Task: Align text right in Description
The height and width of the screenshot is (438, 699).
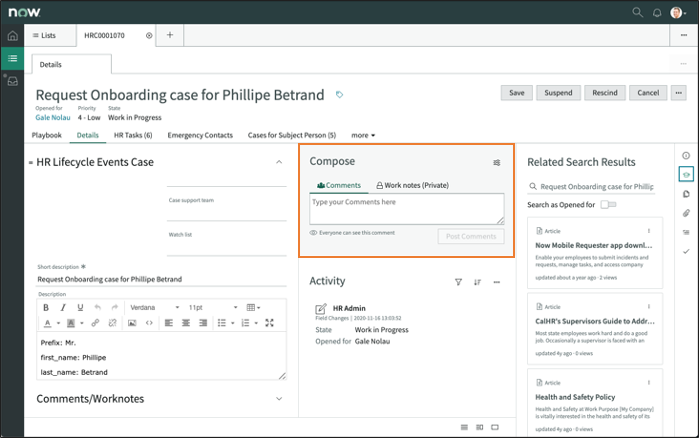Action: point(203,323)
